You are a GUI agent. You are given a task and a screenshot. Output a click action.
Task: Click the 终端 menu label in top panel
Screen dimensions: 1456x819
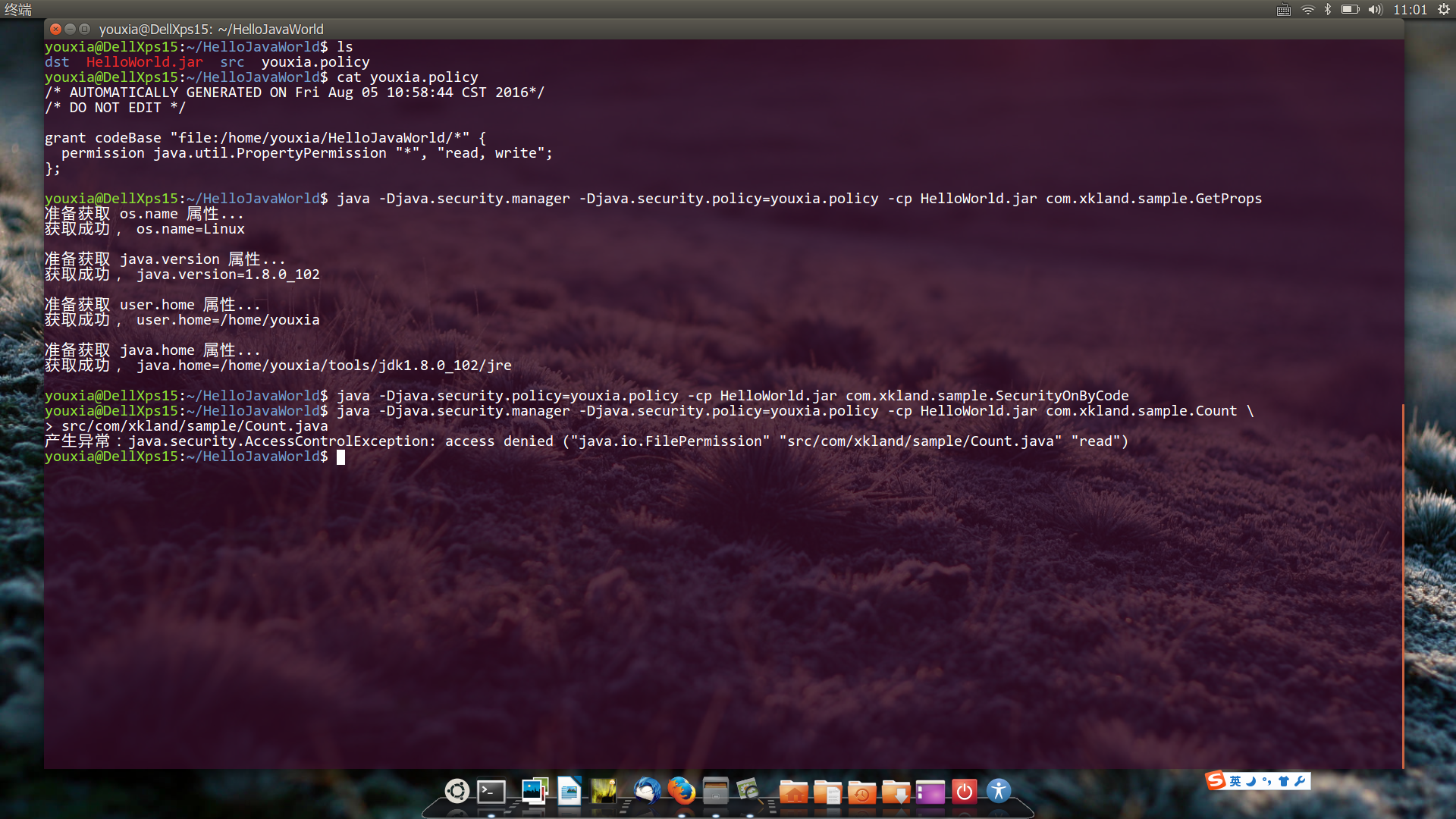click(18, 10)
